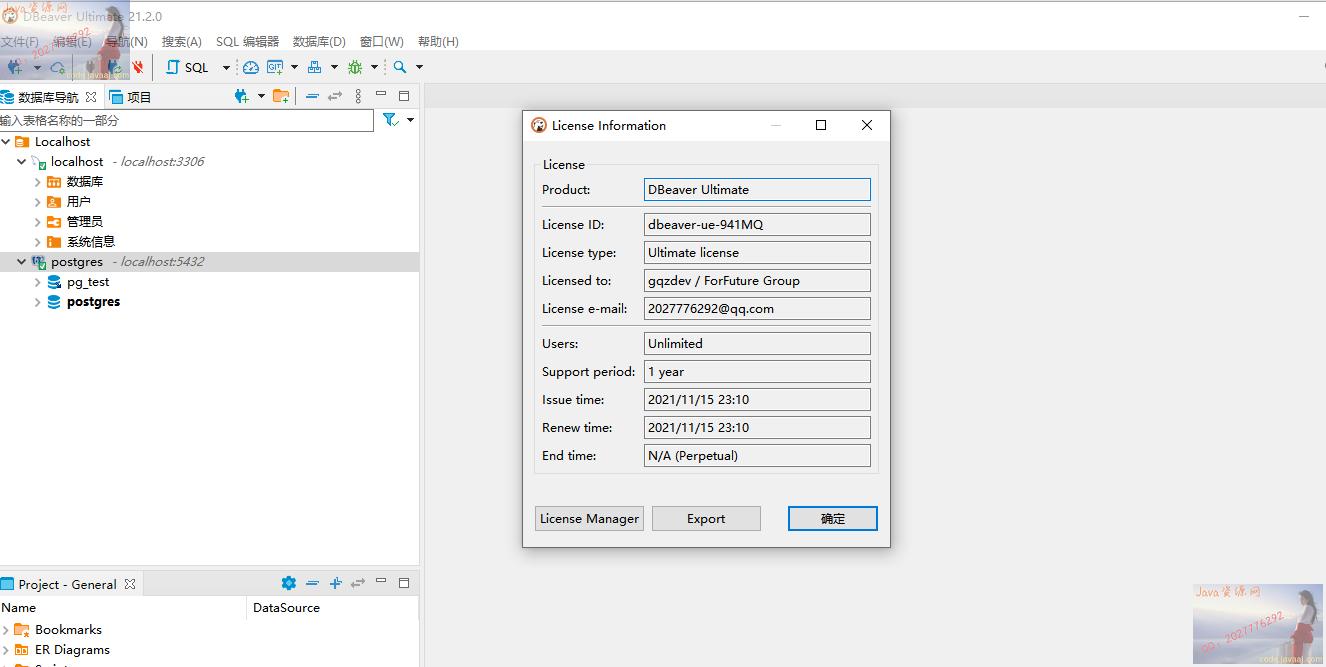Confirm the dialog with 确定
The image size is (1326, 667).
[833, 518]
